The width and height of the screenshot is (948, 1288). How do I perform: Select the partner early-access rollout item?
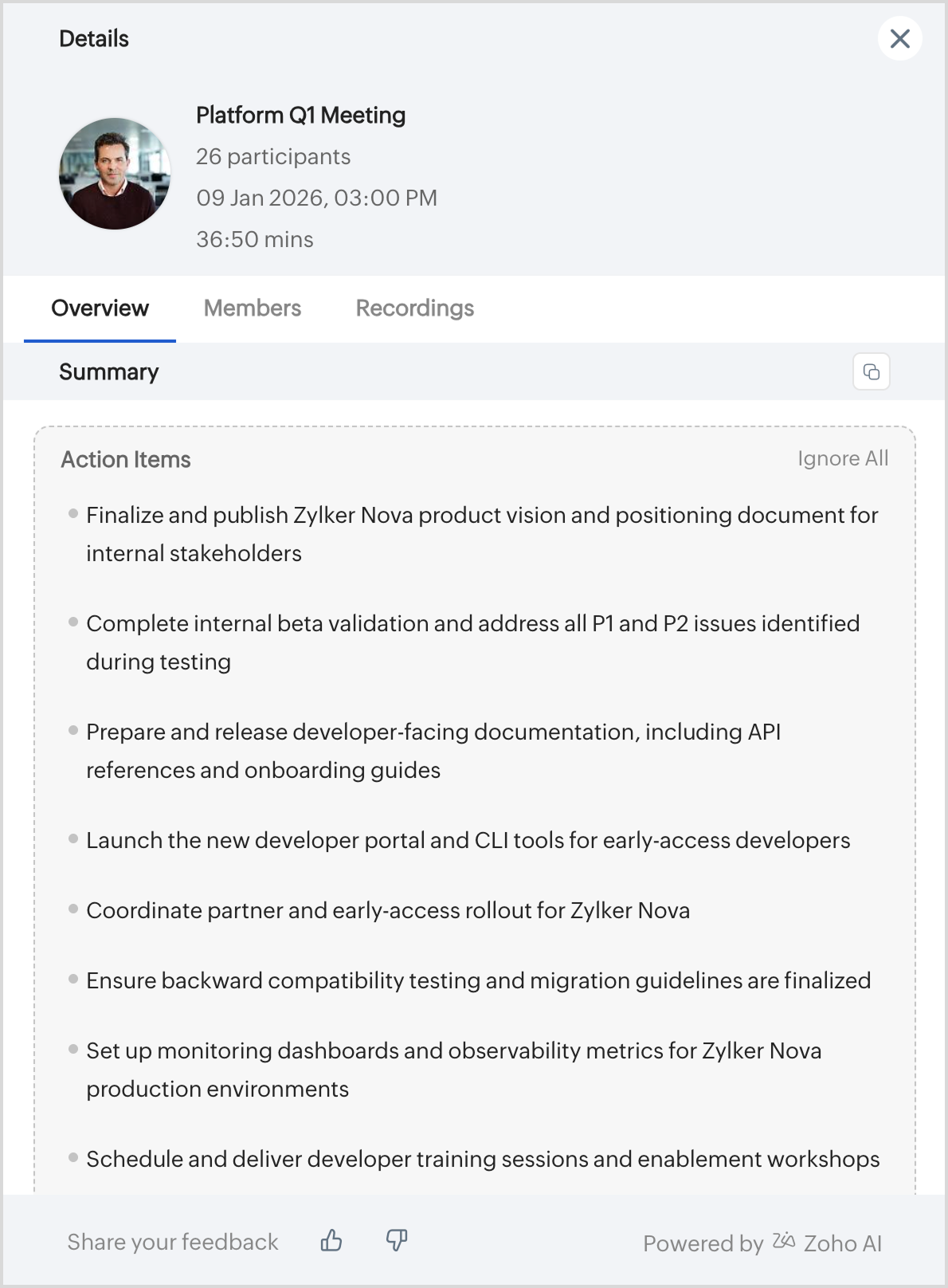pyautogui.click(x=387, y=911)
